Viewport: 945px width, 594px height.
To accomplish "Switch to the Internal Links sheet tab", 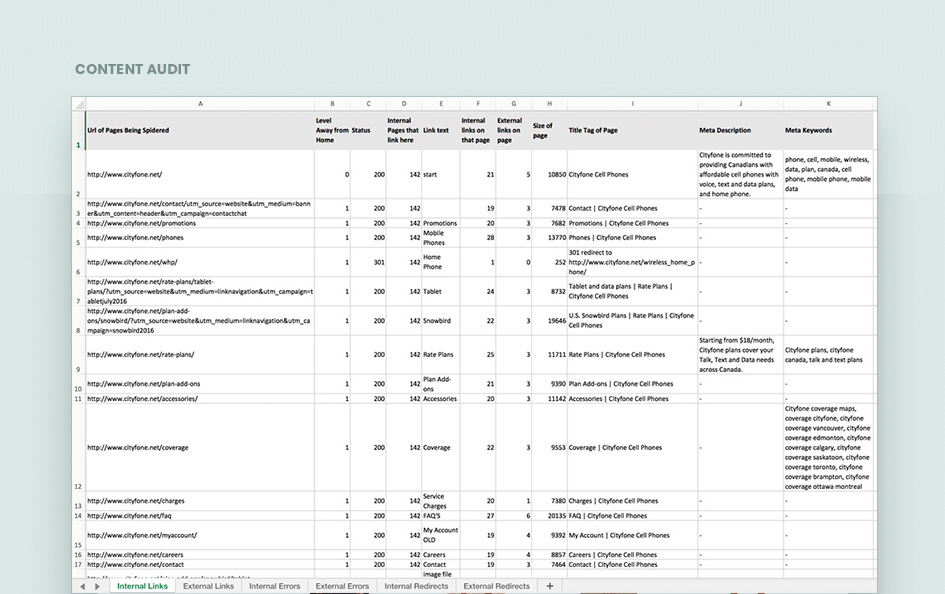I will 142,586.
